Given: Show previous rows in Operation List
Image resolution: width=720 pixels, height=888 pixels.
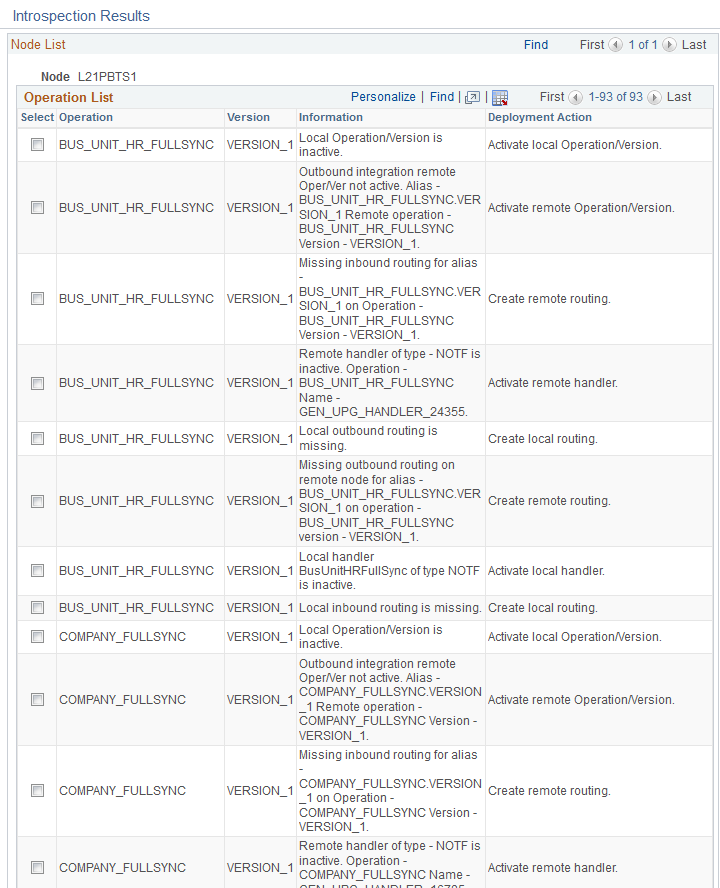Looking at the screenshot, I should 576,97.
